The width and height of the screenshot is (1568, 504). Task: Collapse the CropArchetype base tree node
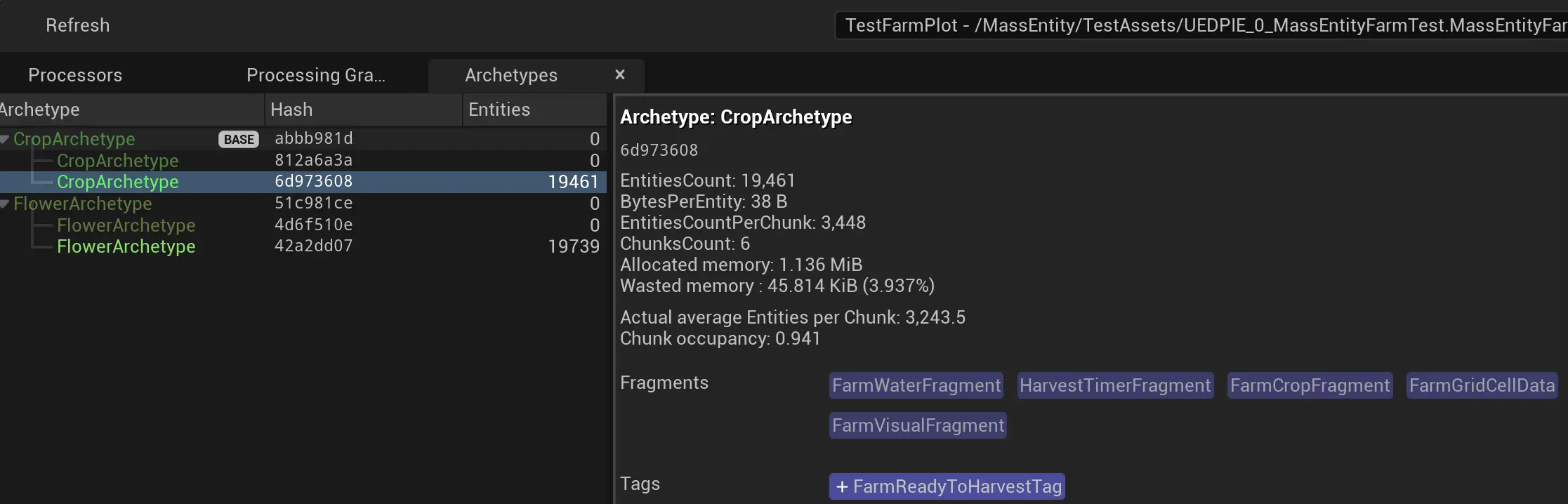(5, 139)
